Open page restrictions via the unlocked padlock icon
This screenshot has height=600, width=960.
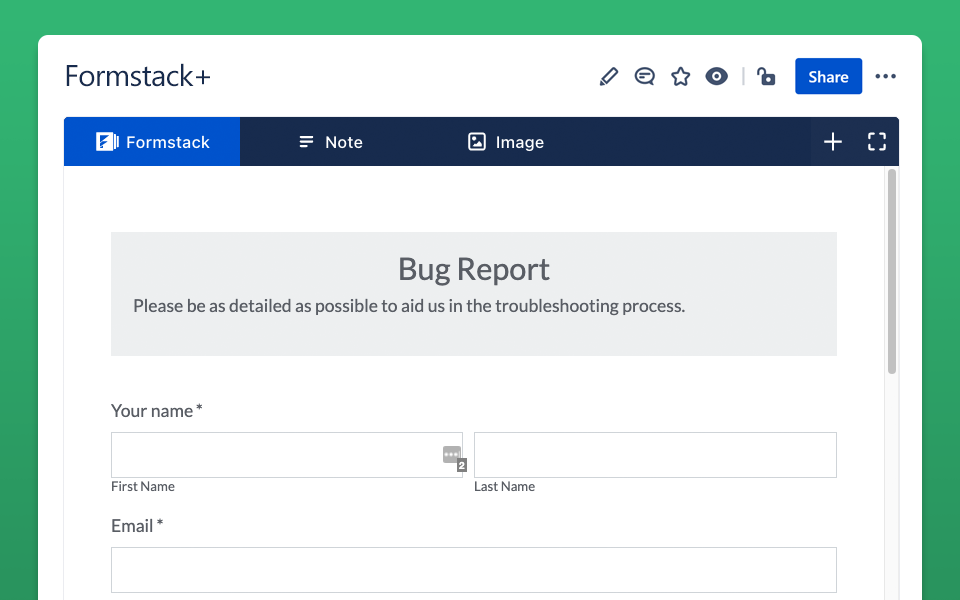pyautogui.click(x=766, y=77)
